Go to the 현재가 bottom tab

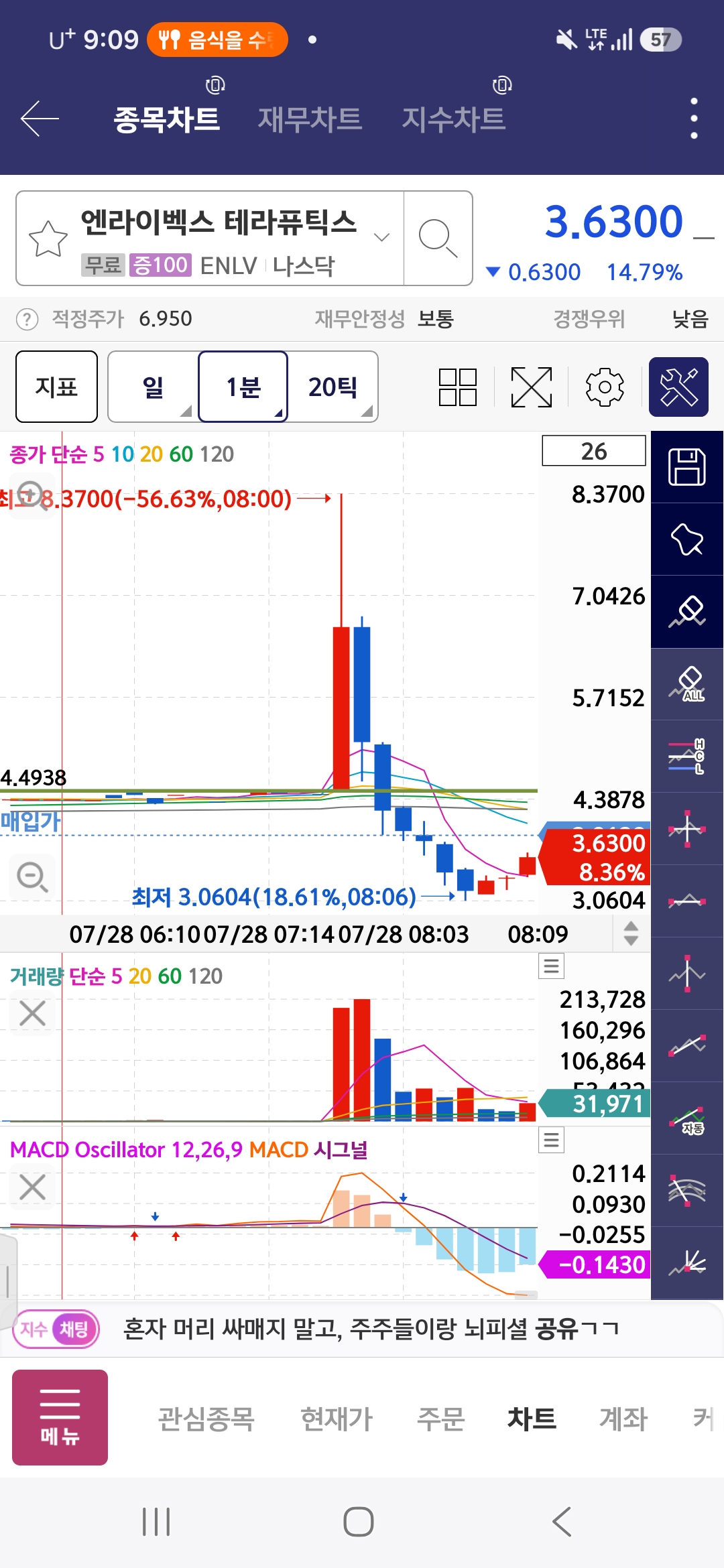(336, 1419)
